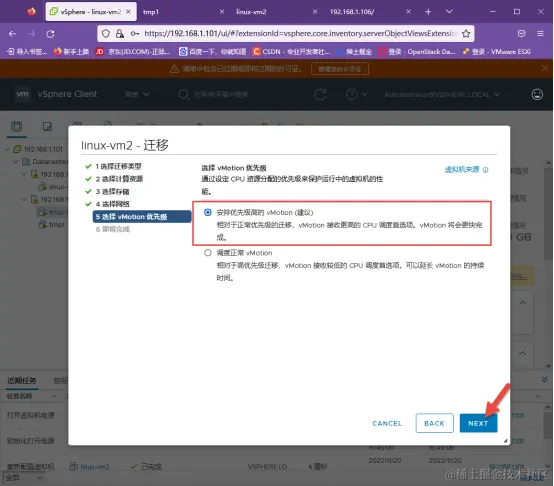Open the Administrator@VSPHERE.LOCAL user dropdown
Viewport: 554px width, 486px height.
(442, 94)
